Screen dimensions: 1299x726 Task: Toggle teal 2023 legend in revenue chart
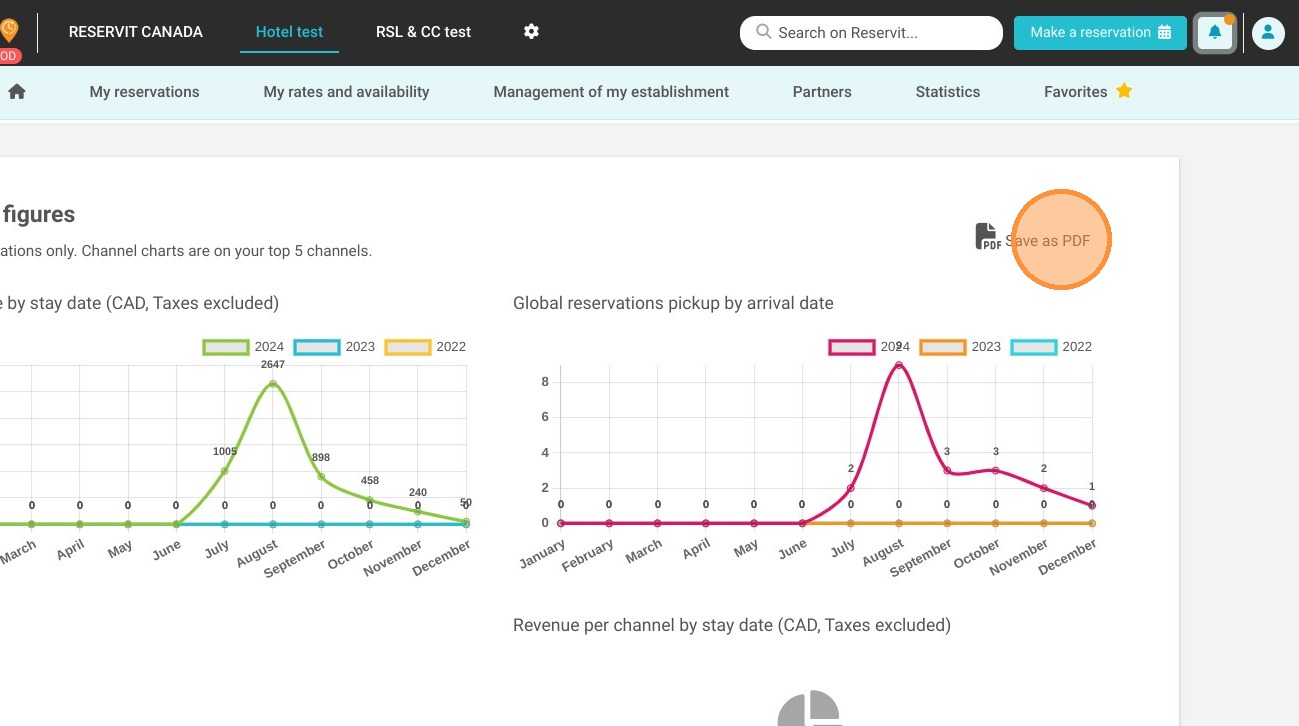(x=335, y=347)
